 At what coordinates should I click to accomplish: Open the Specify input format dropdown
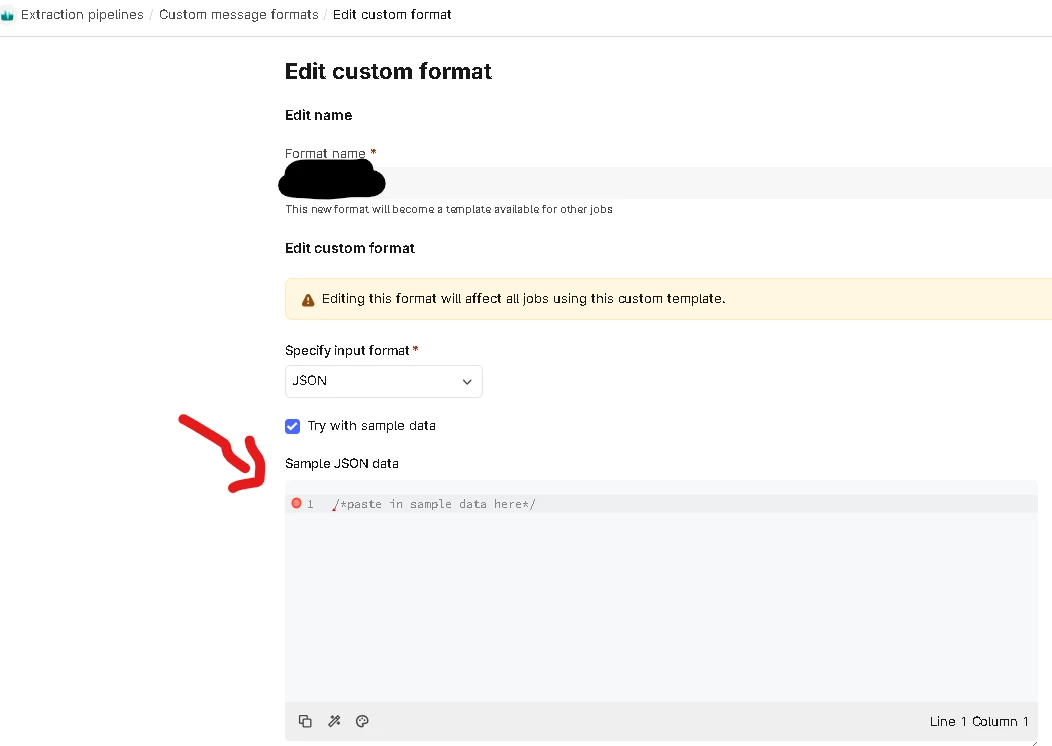(383, 381)
